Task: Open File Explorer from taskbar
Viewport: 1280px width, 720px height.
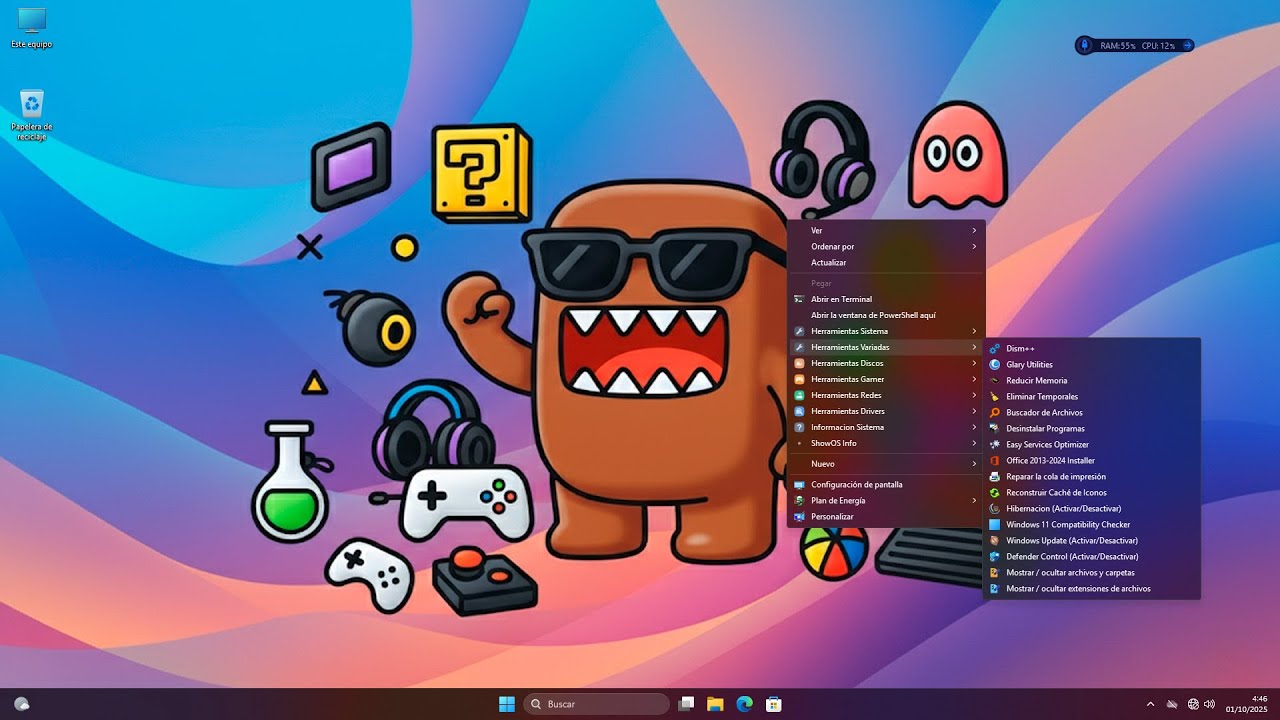Action: [x=715, y=704]
